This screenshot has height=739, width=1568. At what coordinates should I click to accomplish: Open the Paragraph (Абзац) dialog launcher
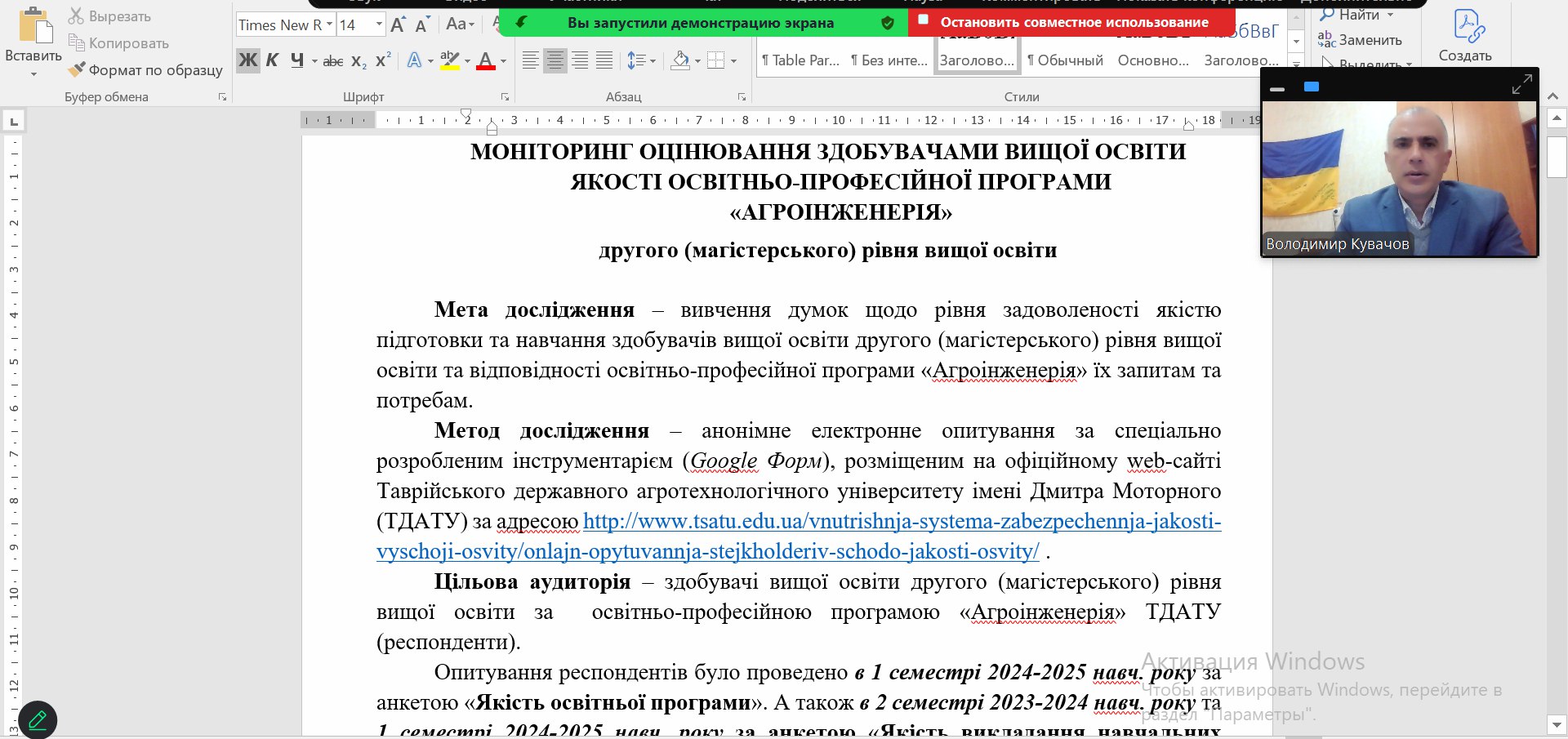pos(742,97)
